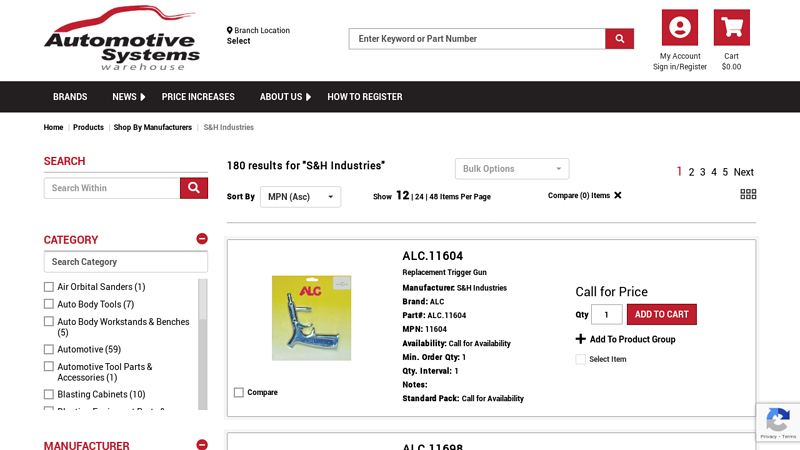Click the Automotive Systems Warehouse logo

pos(121,38)
